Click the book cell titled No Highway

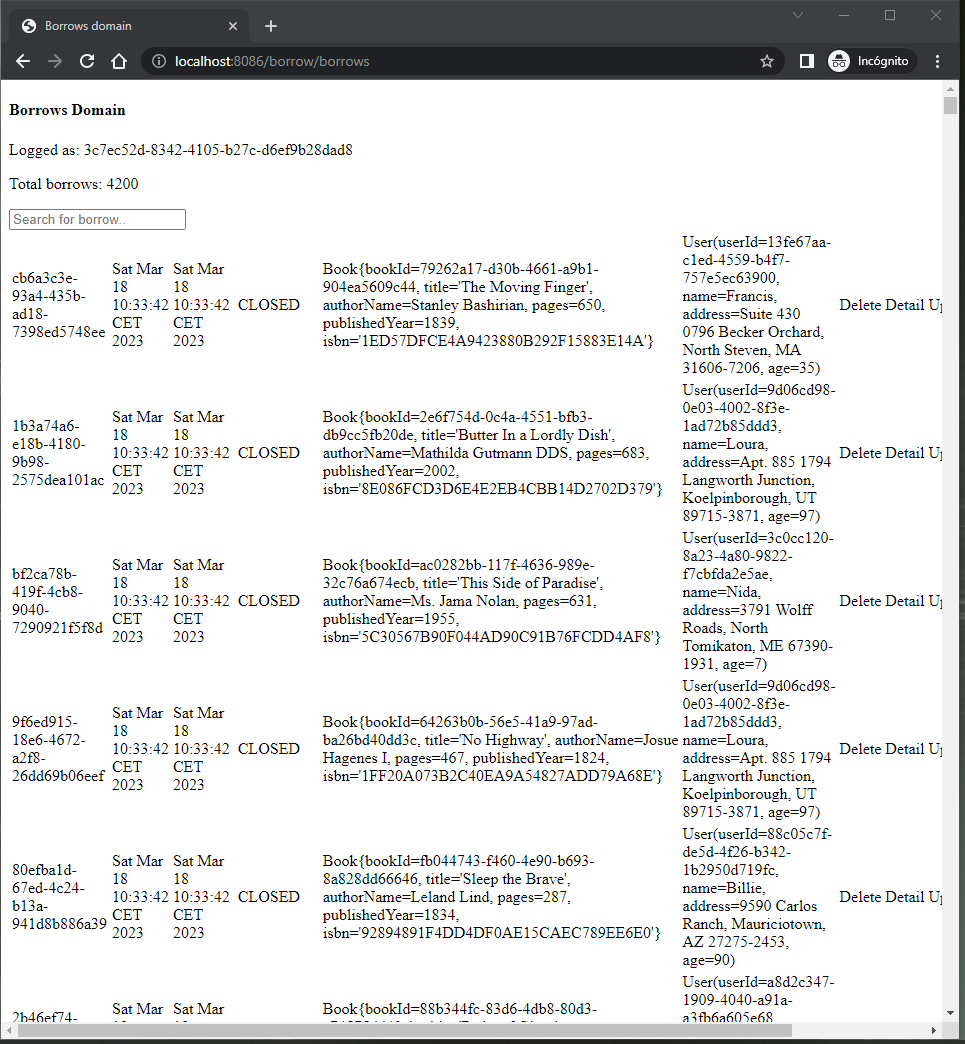pos(500,749)
